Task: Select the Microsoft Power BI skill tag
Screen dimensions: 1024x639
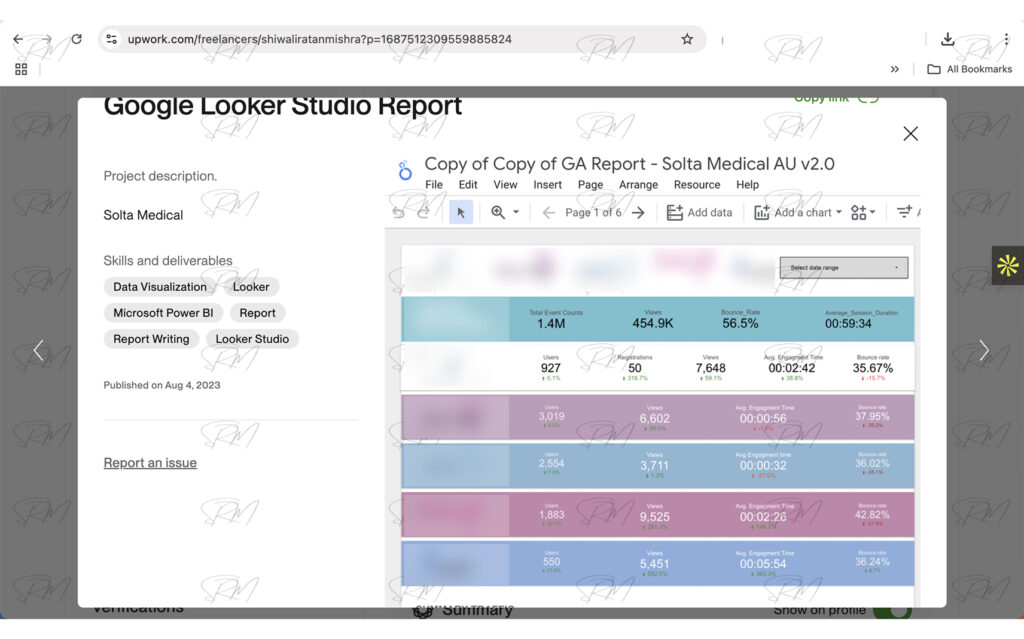Action: pyautogui.click(x=163, y=313)
